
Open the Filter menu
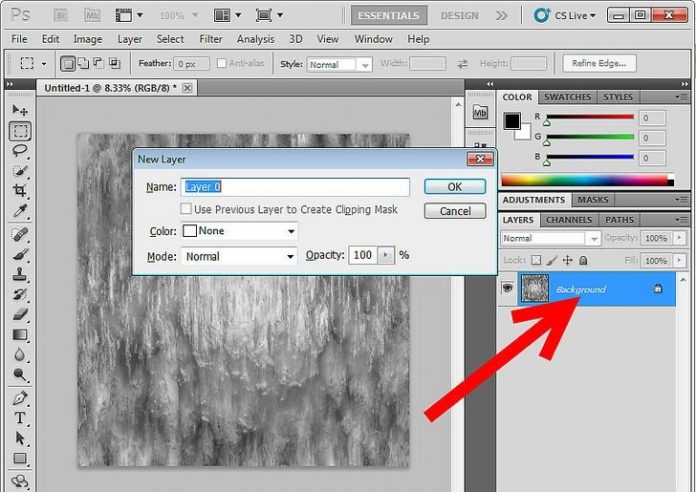[210, 39]
